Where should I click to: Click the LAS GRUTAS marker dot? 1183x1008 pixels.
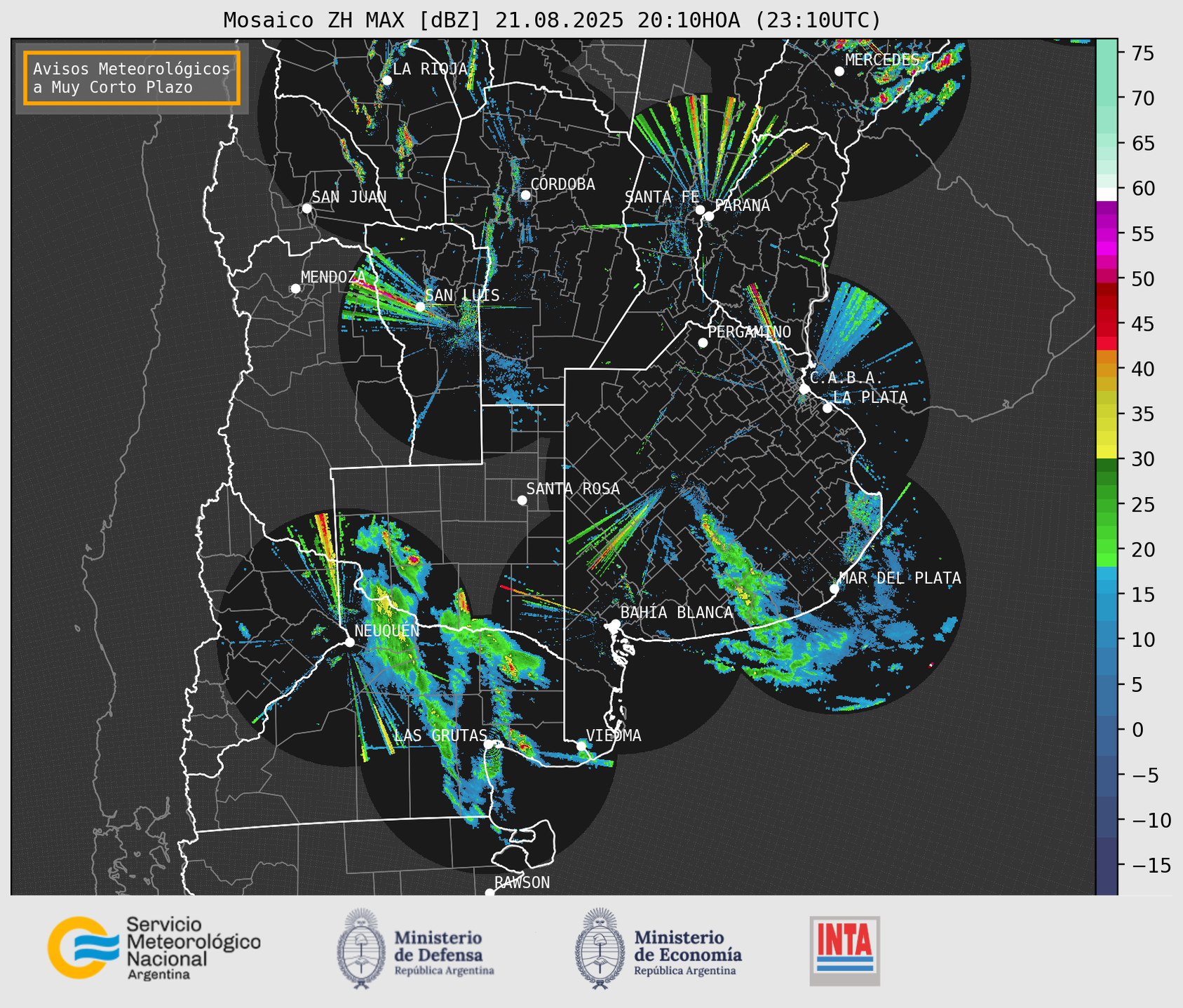coord(489,744)
